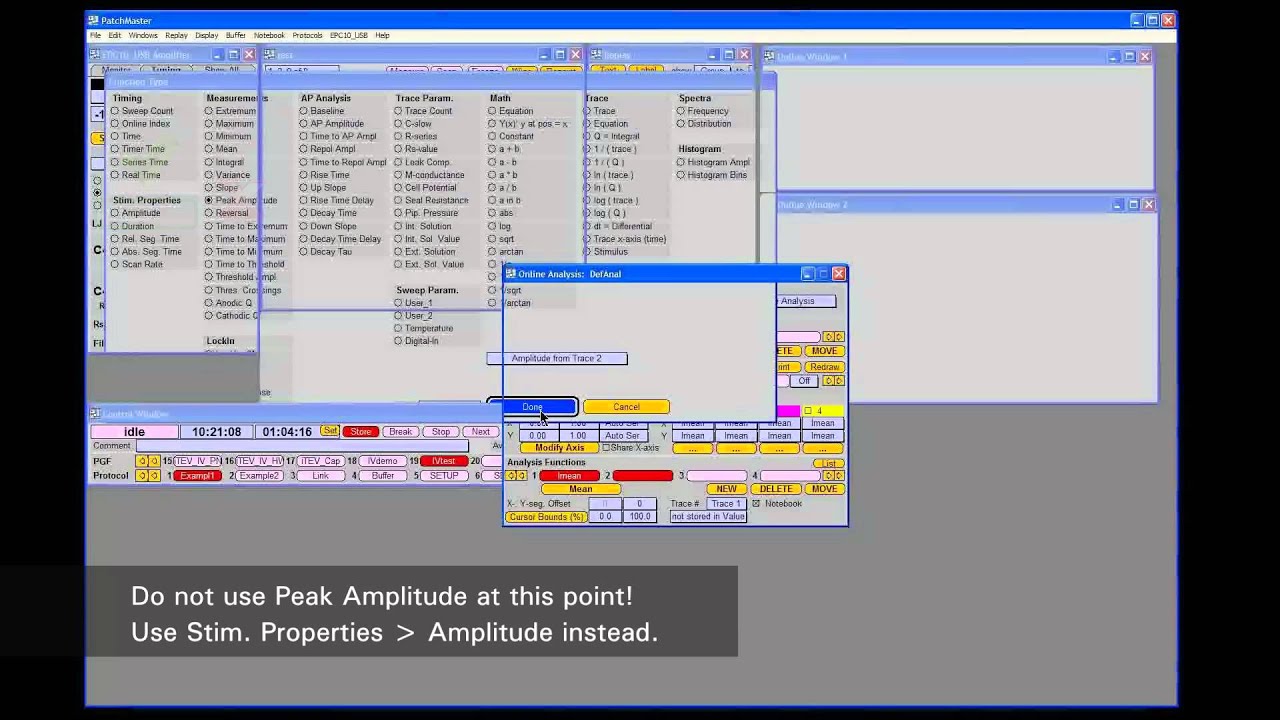Click the yellow swatch labeled 4
Screen dimensions: 1280x720
[823, 411]
